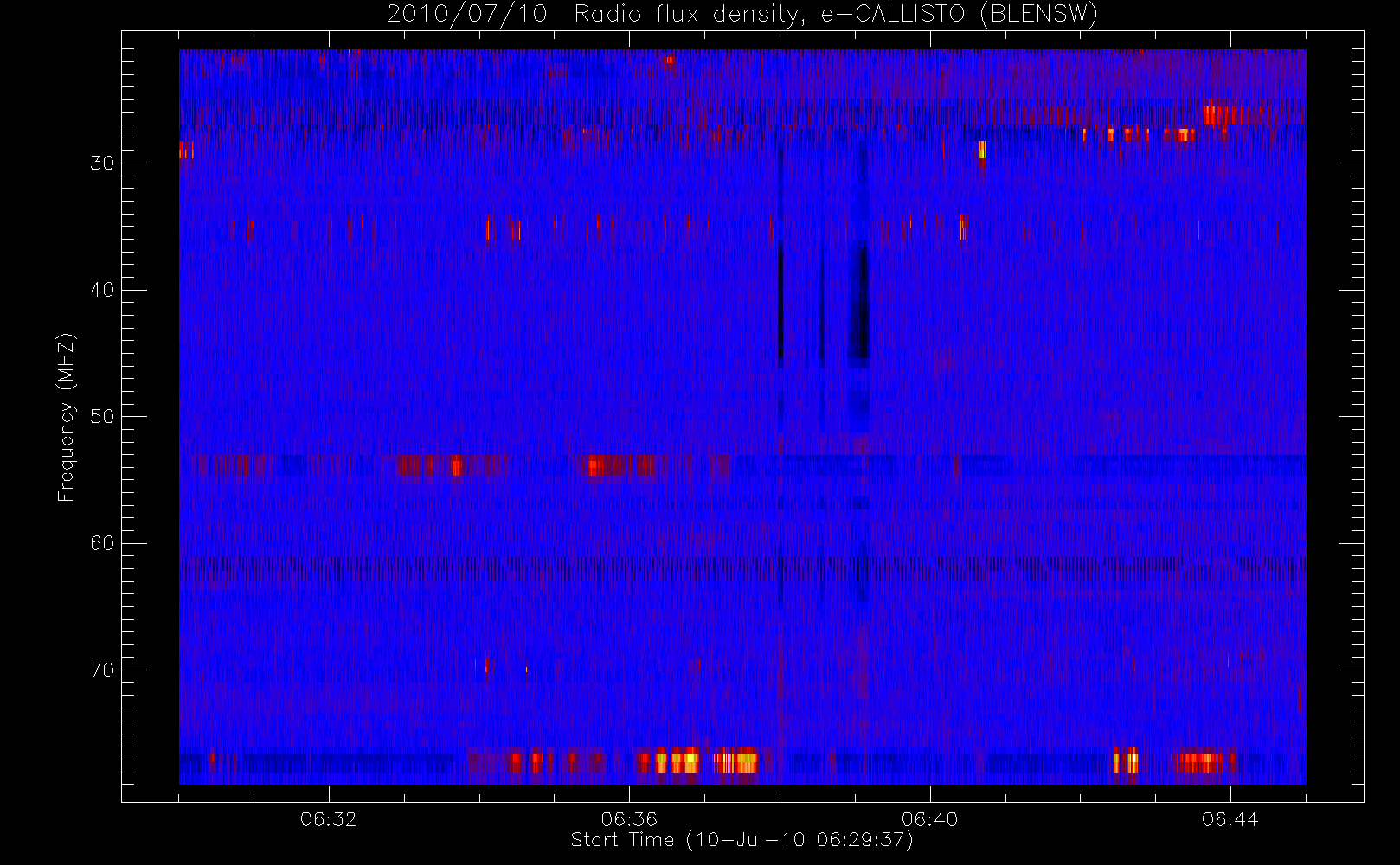
Task: Select the 06:44 time tick label
Action: pos(1230,819)
